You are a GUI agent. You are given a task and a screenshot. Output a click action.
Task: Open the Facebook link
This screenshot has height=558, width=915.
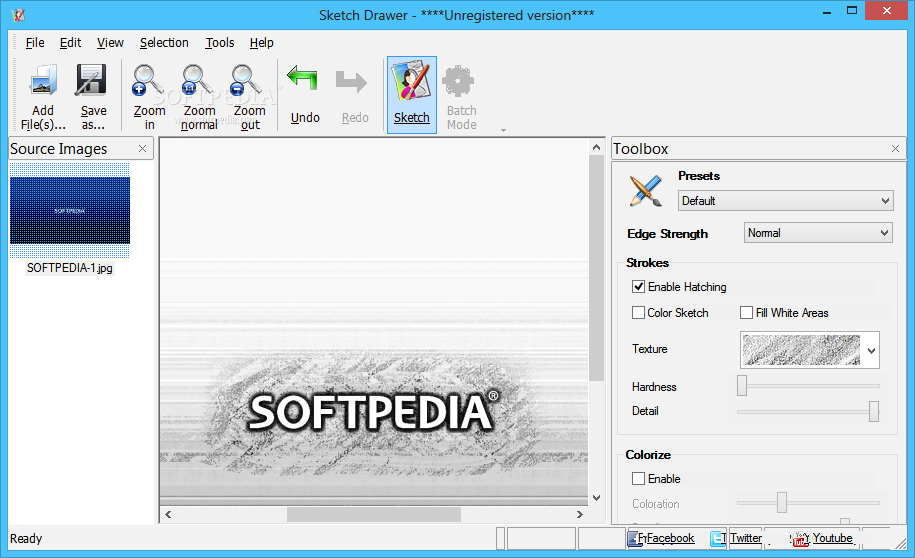click(670, 538)
